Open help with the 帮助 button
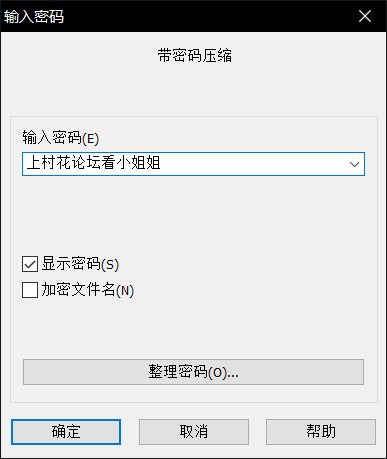This screenshot has width=387, height=459. (x=321, y=432)
